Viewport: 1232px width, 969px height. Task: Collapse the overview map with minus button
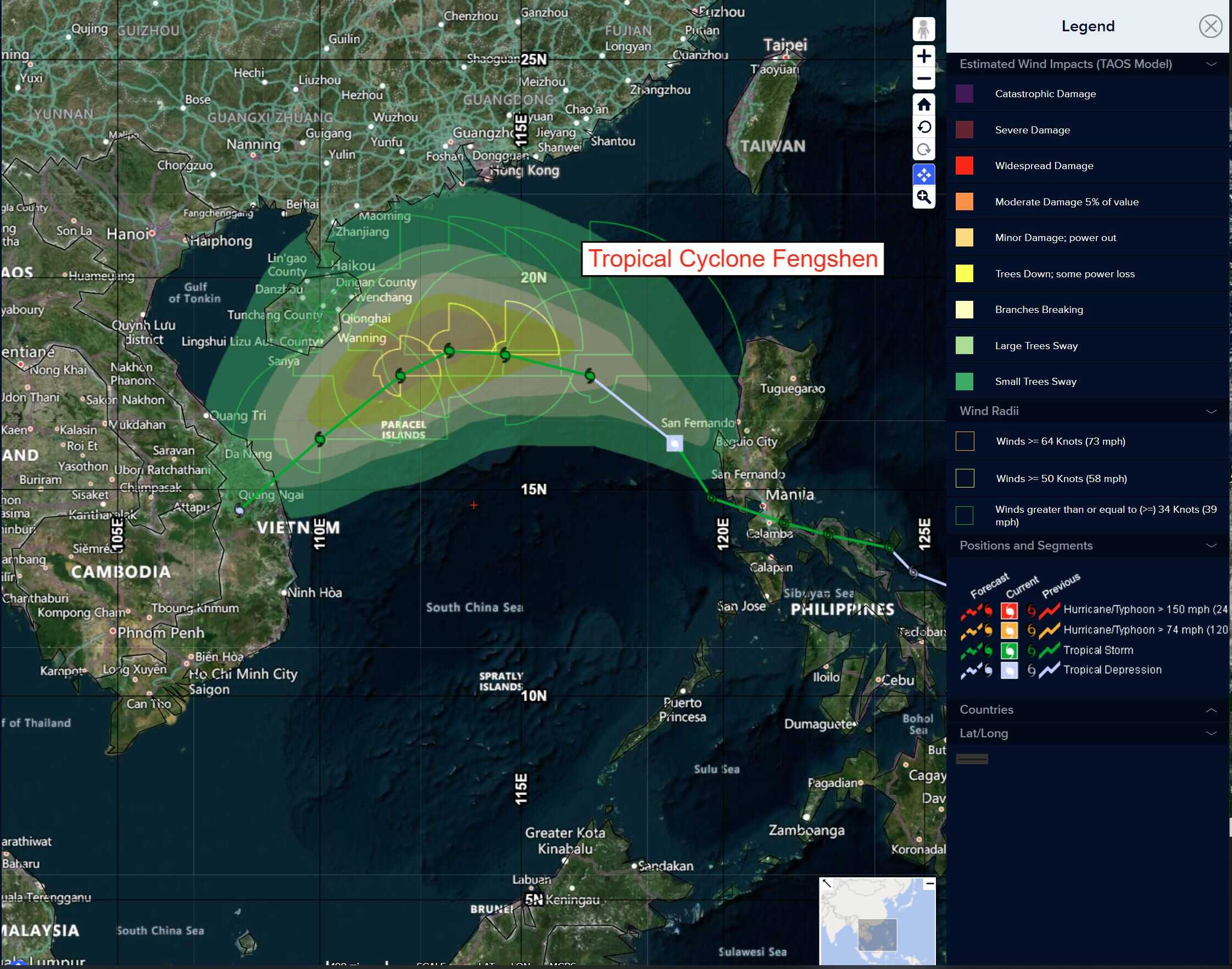pyautogui.click(x=929, y=884)
